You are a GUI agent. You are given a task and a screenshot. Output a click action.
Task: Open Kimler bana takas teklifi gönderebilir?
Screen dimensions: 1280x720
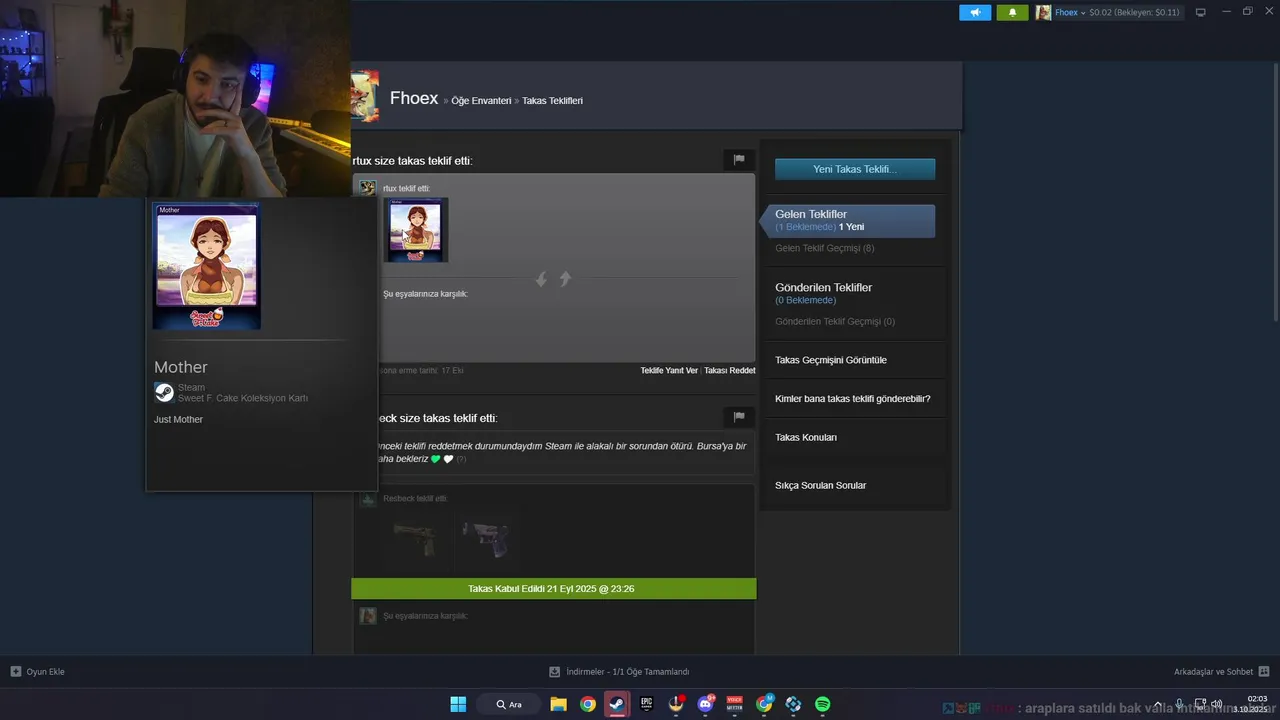point(853,399)
